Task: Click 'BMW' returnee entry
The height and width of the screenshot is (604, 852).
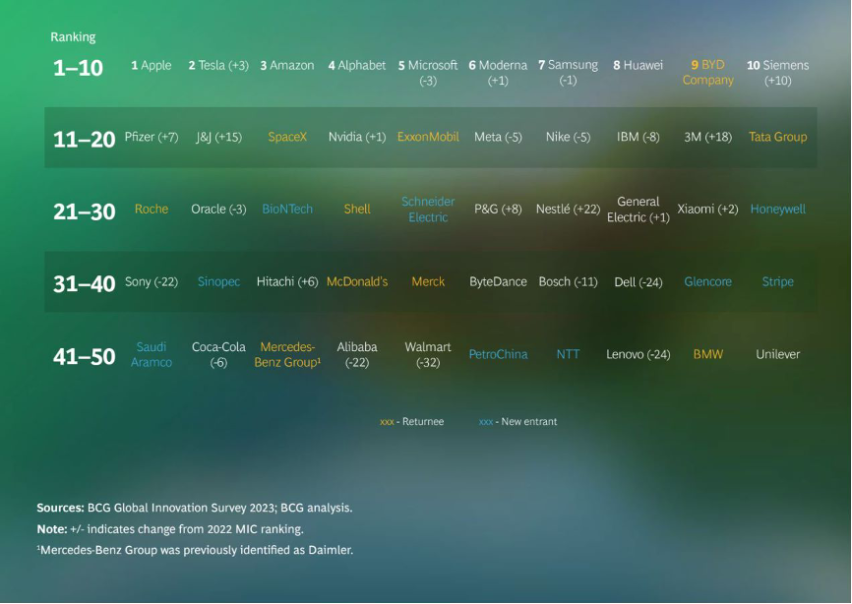Action: tap(708, 355)
